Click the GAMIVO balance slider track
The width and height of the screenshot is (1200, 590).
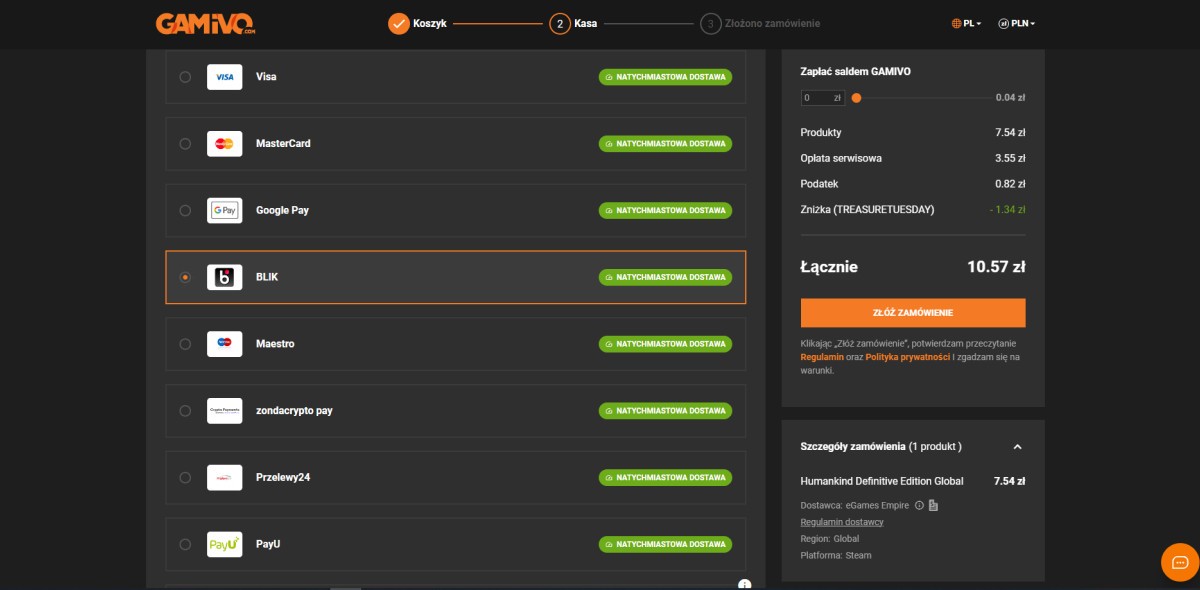click(920, 98)
